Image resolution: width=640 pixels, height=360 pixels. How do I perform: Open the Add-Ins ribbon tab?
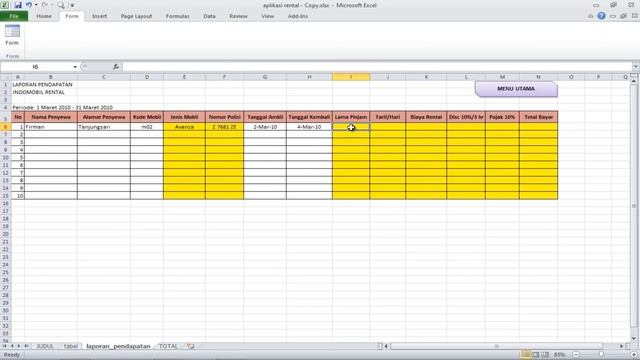(298, 16)
